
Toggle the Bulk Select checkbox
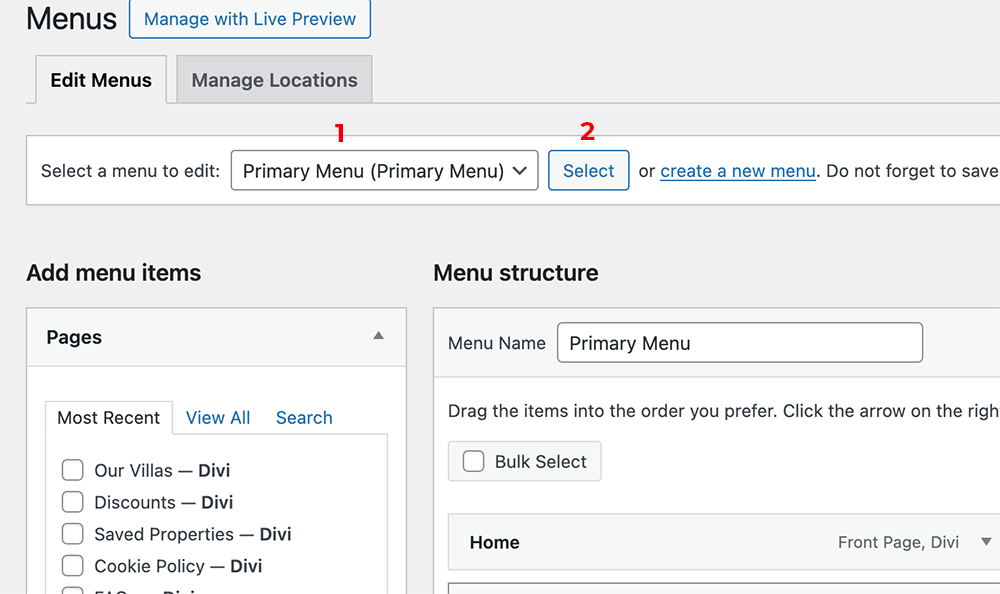point(474,461)
